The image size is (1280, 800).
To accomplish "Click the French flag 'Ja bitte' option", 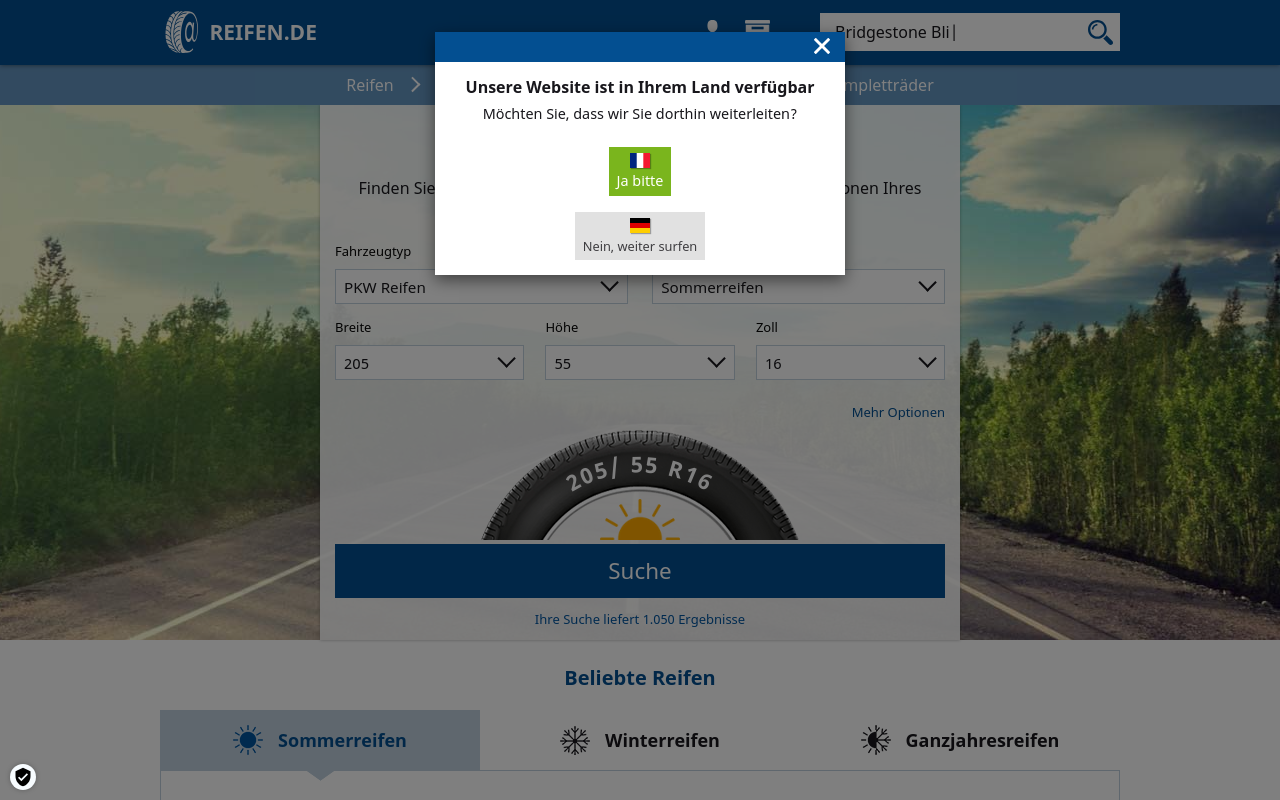I will (640, 171).
